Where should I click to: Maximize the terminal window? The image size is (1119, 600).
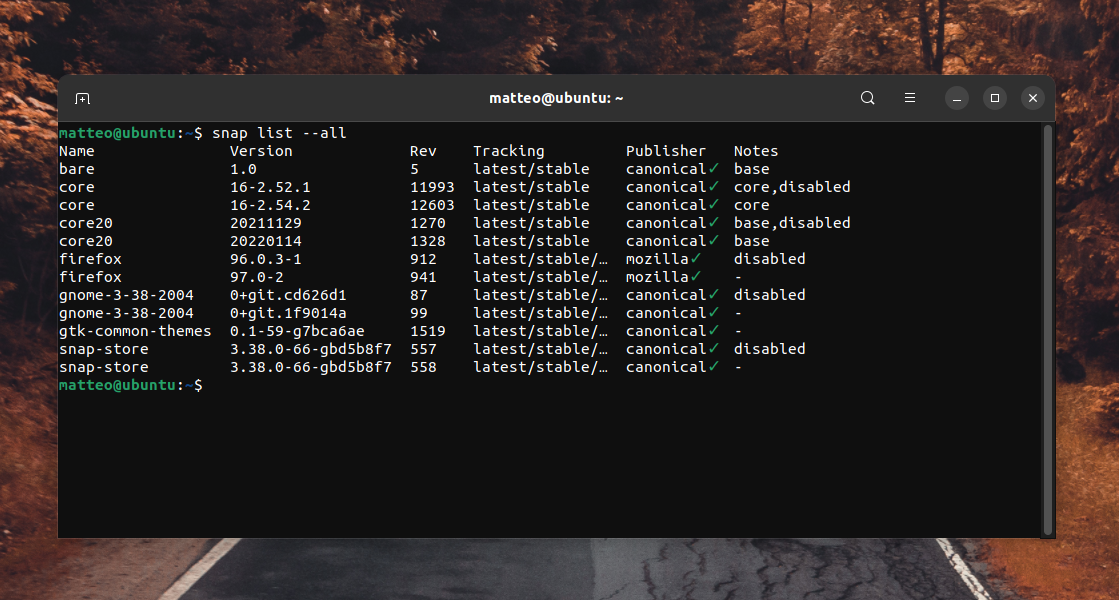[x=994, y=98]
